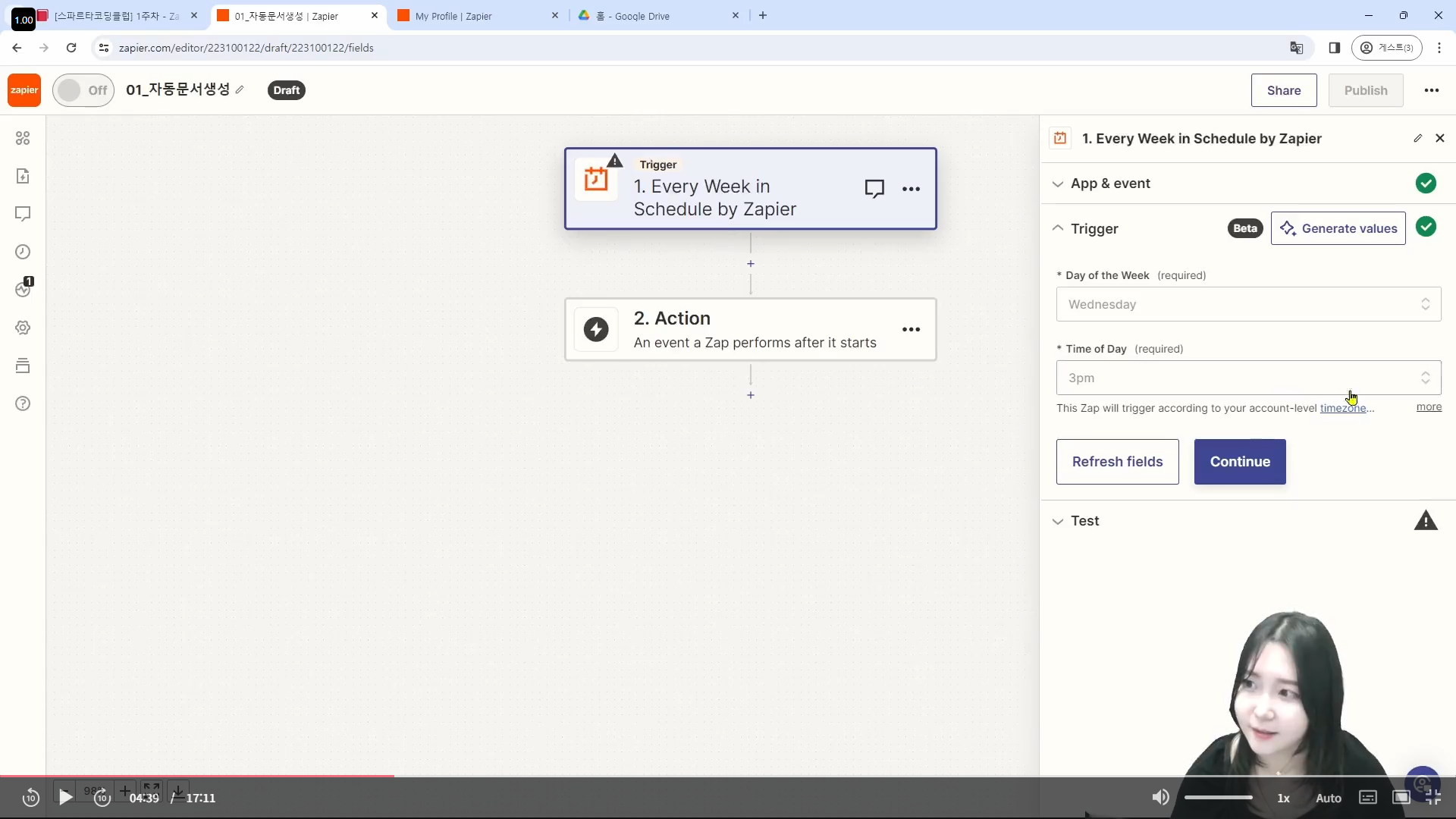Select the 2. Action step card
This screenshot has height=819, width=1456.
tap(751, 329)
